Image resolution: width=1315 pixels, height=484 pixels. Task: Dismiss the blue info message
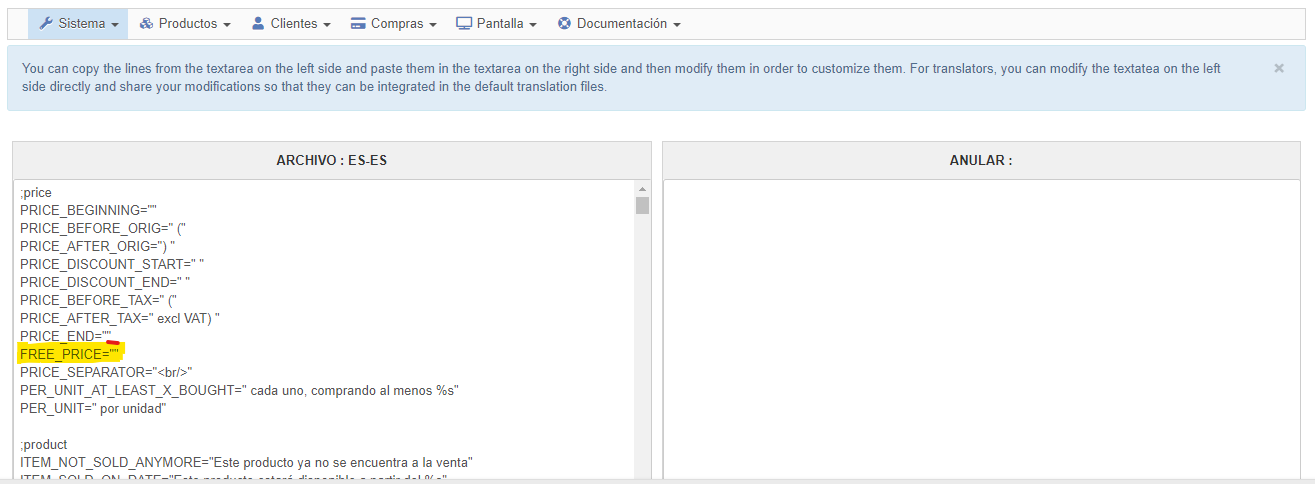coord(1279,68)
